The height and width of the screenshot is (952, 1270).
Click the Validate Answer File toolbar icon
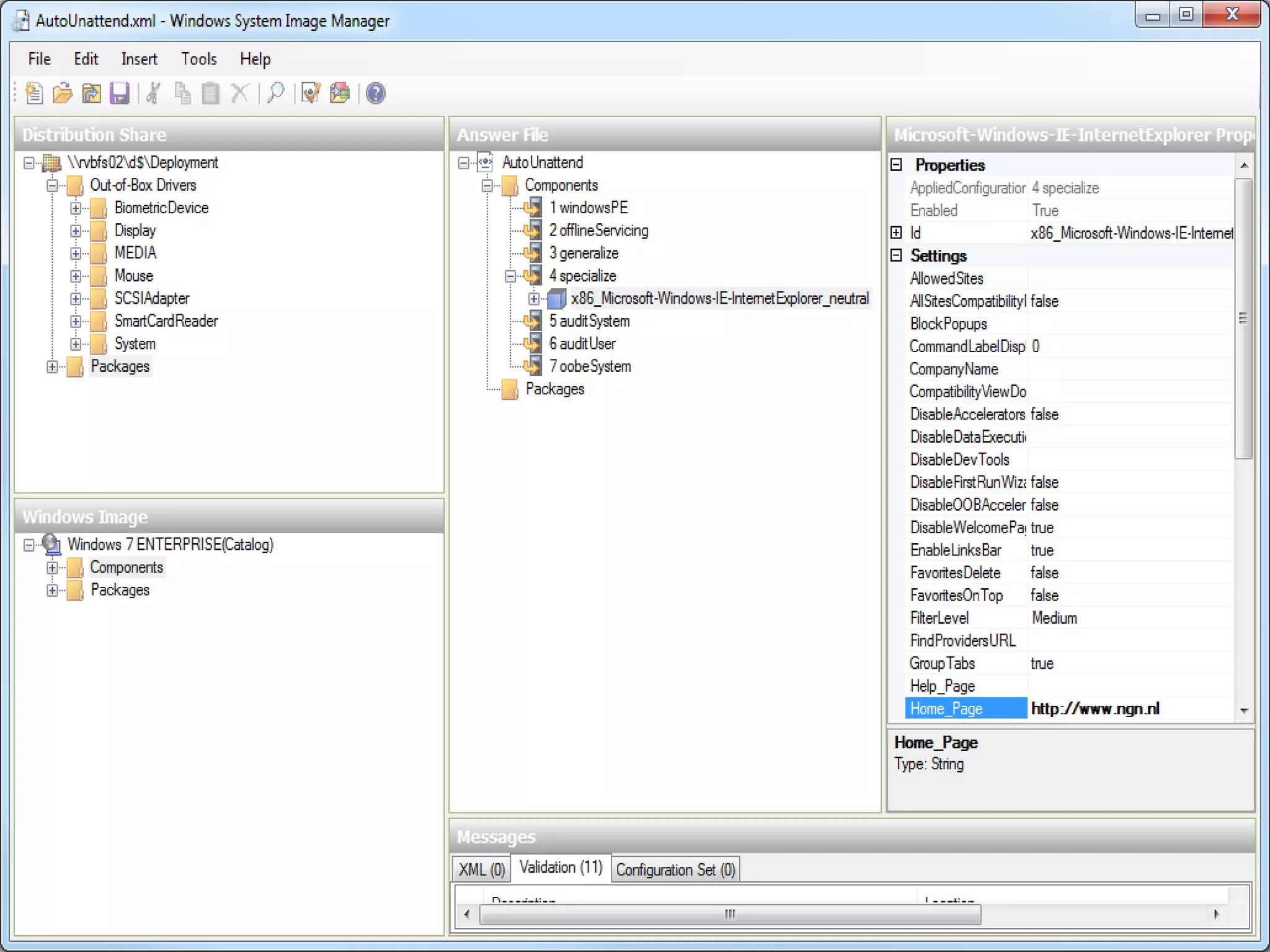click(311, 94)
